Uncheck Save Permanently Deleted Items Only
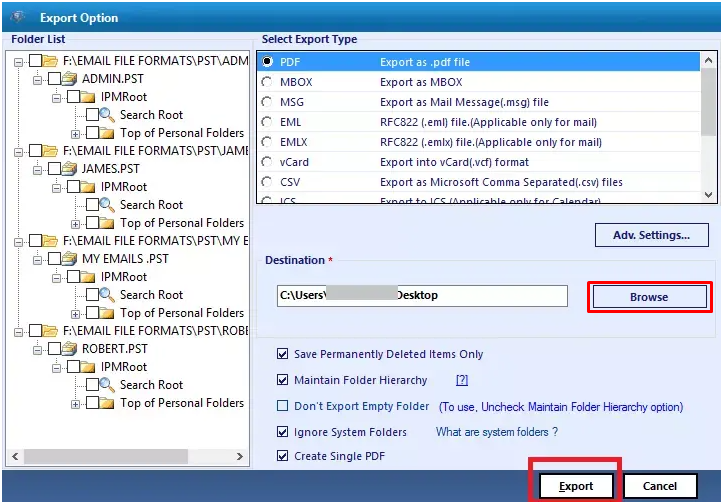The image size is (722, 503). click(282, 354)
